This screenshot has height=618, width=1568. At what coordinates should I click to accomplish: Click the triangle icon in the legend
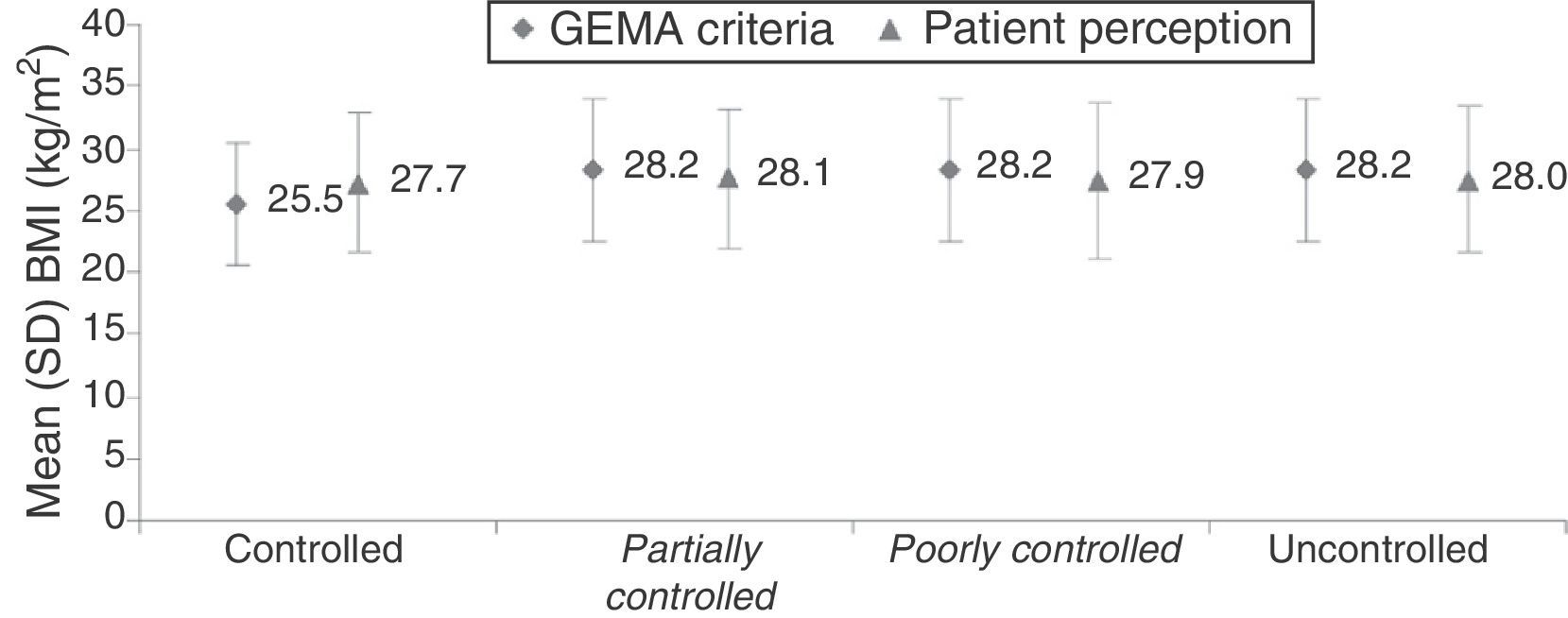point(890,28)
